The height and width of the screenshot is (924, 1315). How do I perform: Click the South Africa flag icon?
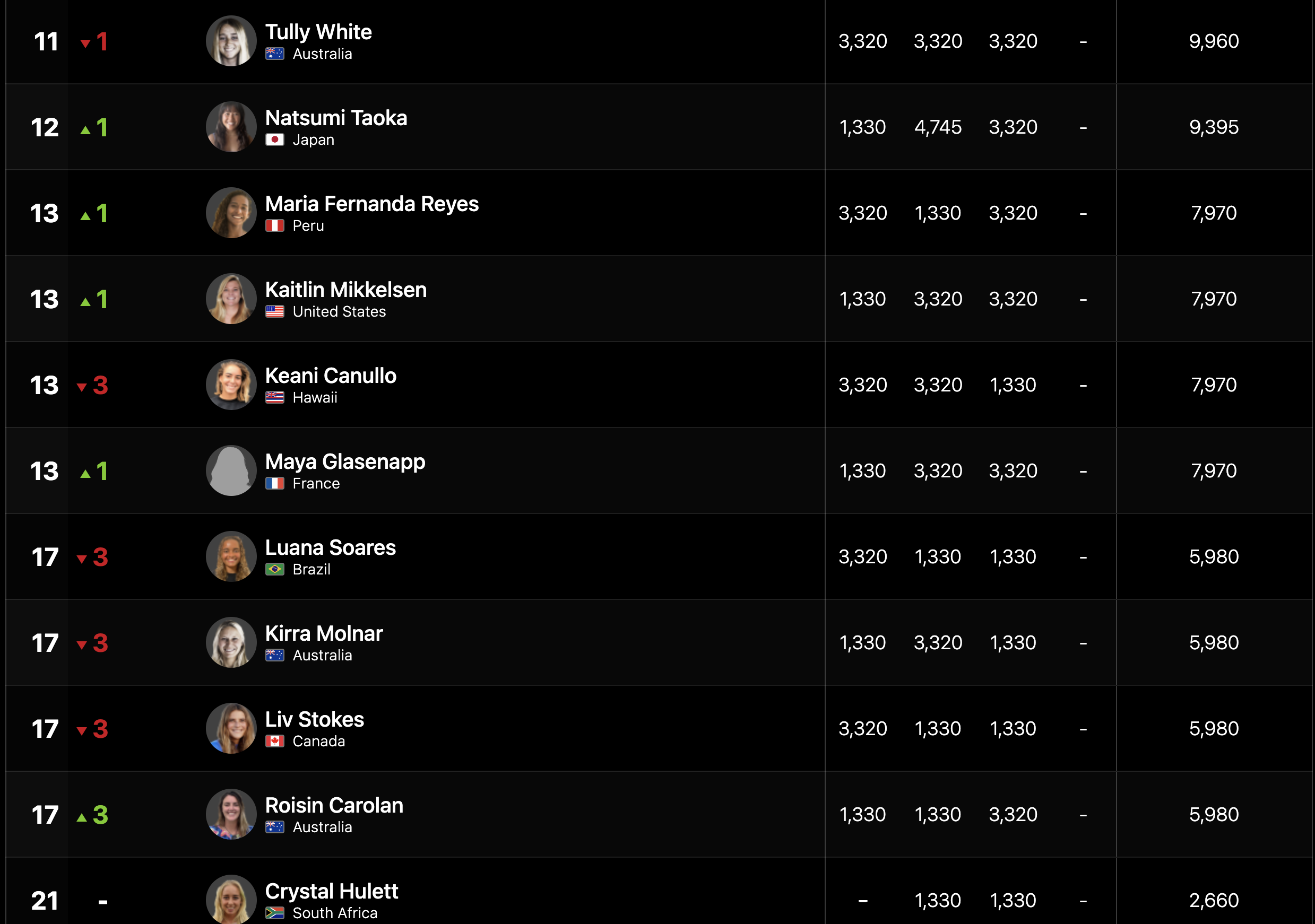pos(274,912)
